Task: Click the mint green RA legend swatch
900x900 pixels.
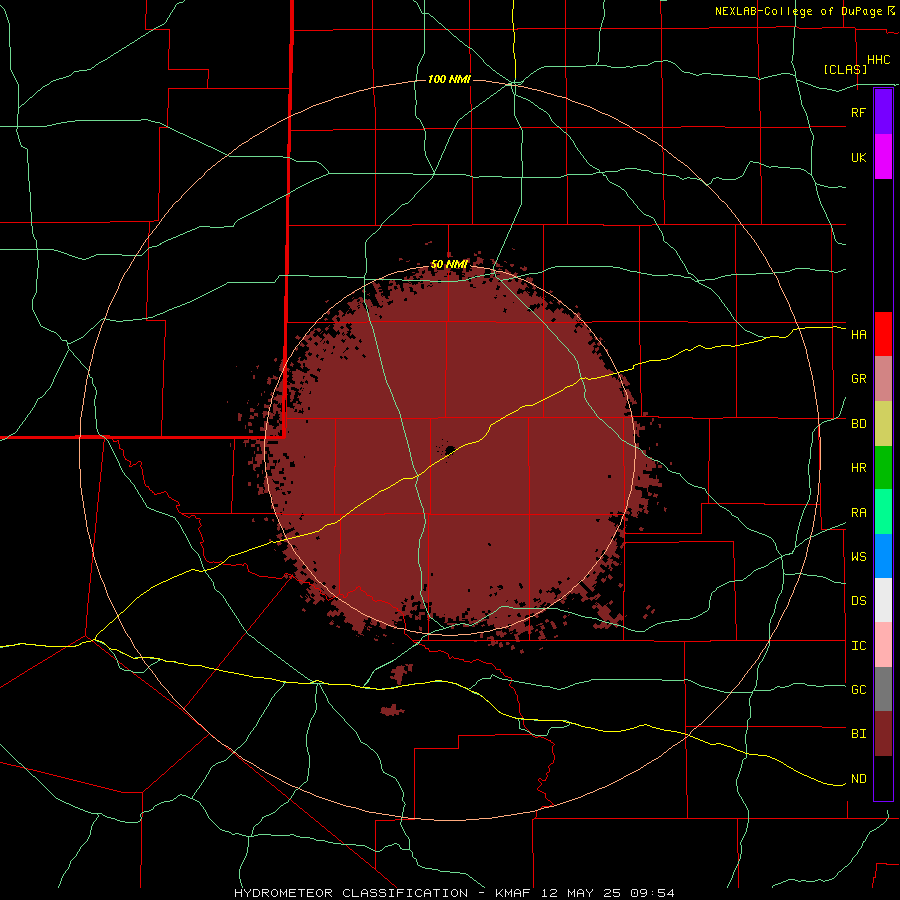Action: click(883, 512)
